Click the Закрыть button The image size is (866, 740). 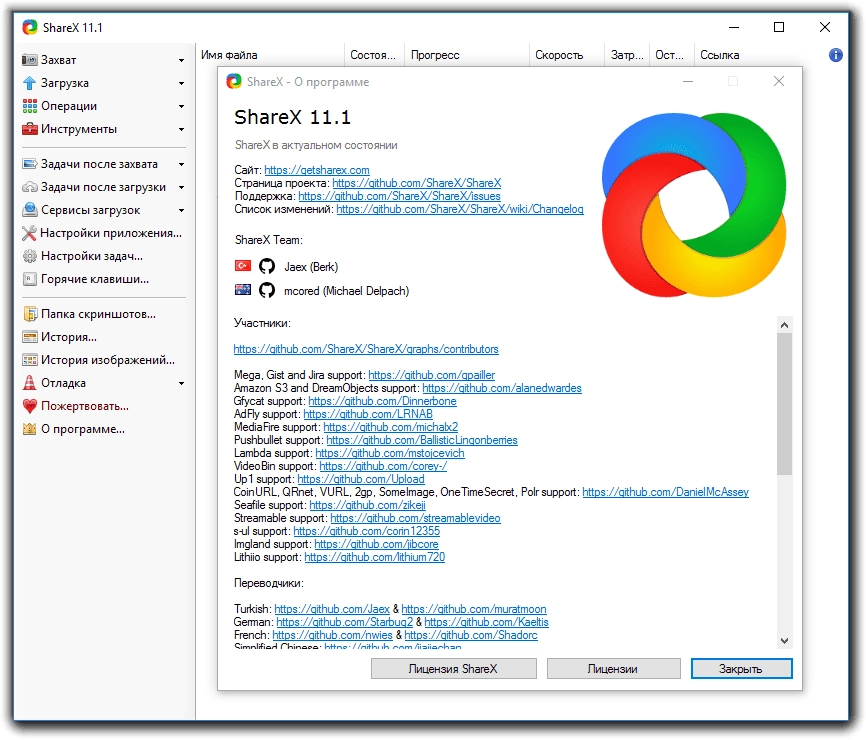pos(741,669)
